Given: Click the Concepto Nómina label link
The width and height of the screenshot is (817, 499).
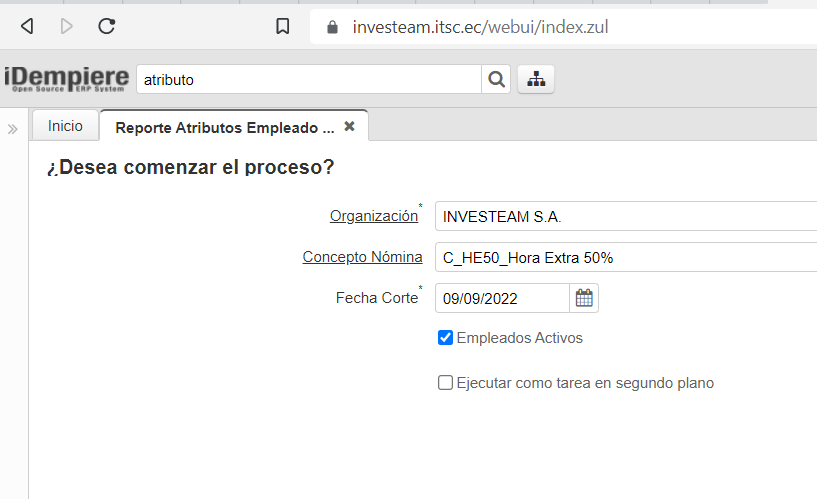Looking at the screenshot, I should tap(362, 257).
